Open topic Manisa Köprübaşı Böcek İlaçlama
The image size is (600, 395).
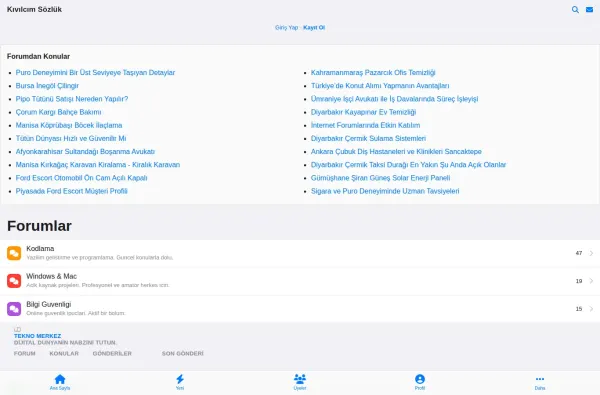pos(69,125)
